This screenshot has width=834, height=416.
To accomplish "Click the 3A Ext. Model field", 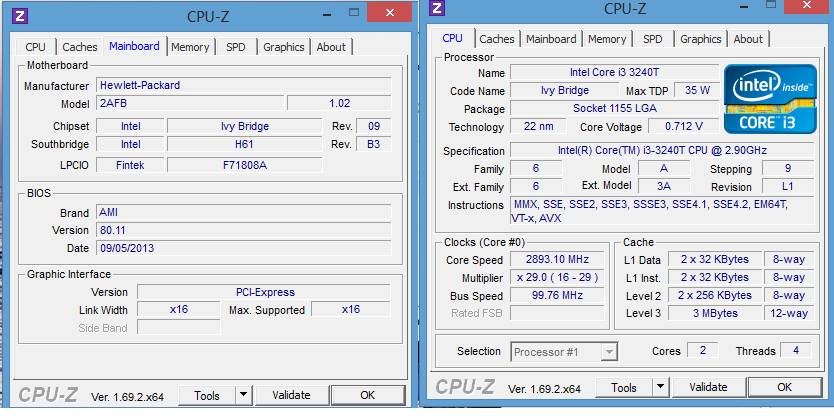I will point(663,186).
